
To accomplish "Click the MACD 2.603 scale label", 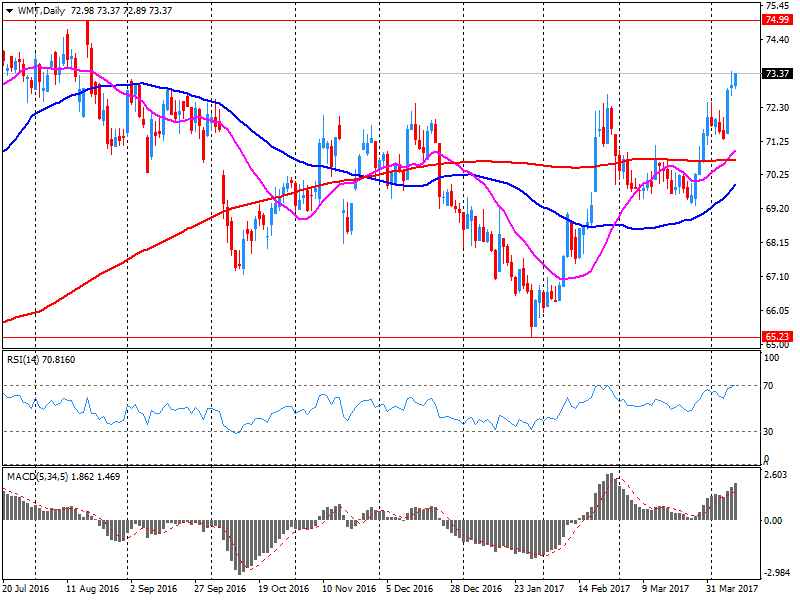I will point(776,474).
